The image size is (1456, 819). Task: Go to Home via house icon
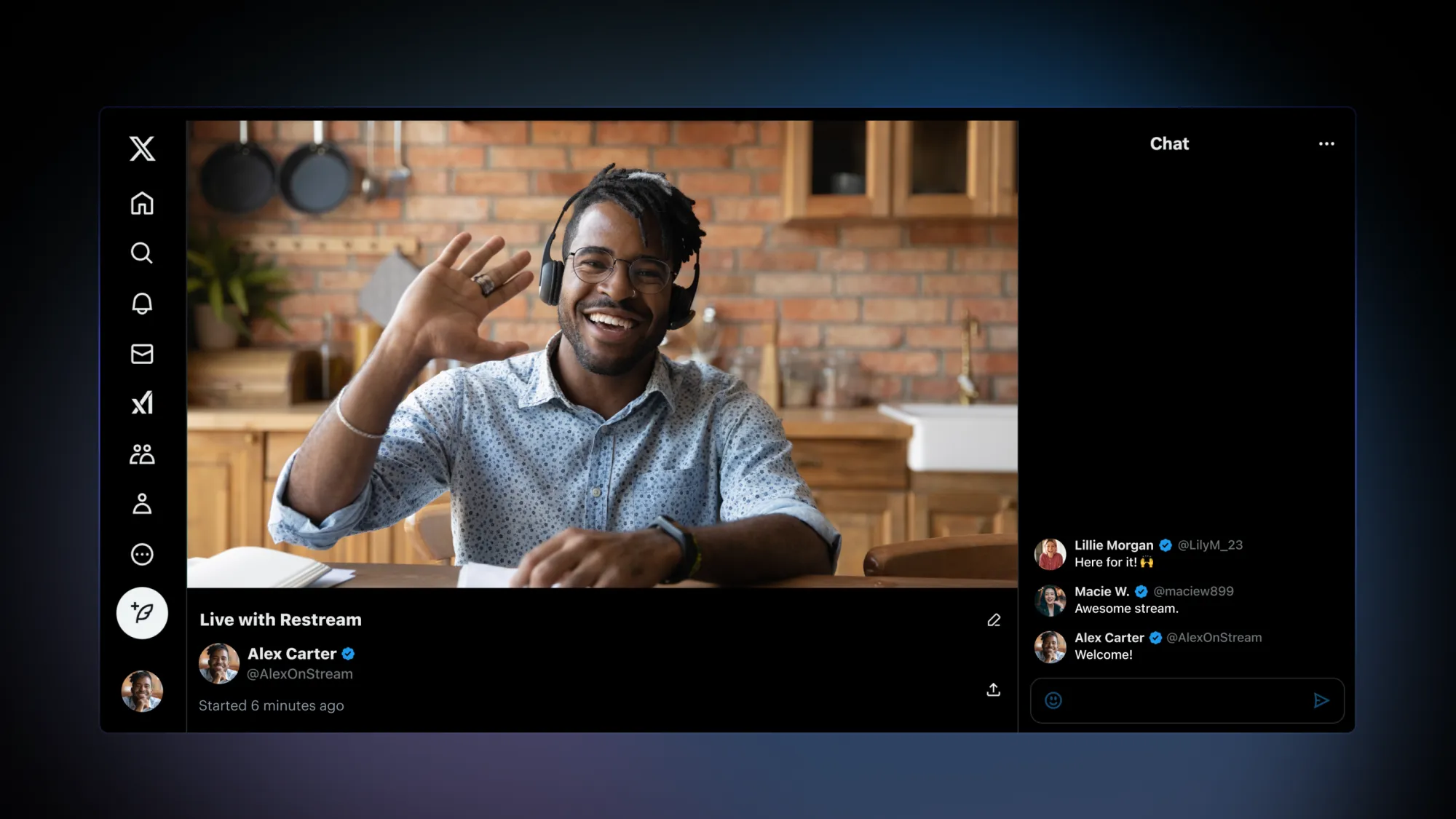tap(142, 203)
